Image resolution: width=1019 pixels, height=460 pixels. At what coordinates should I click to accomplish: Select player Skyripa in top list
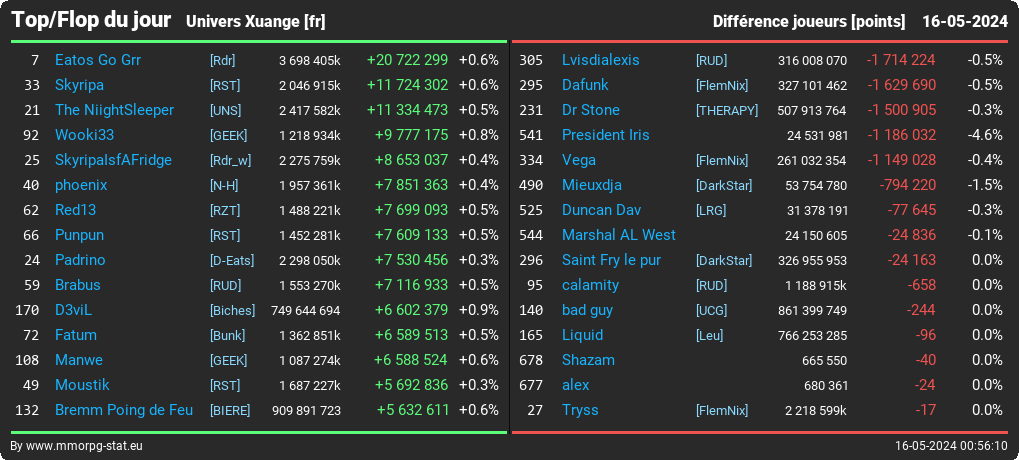[x=79, y=85]
